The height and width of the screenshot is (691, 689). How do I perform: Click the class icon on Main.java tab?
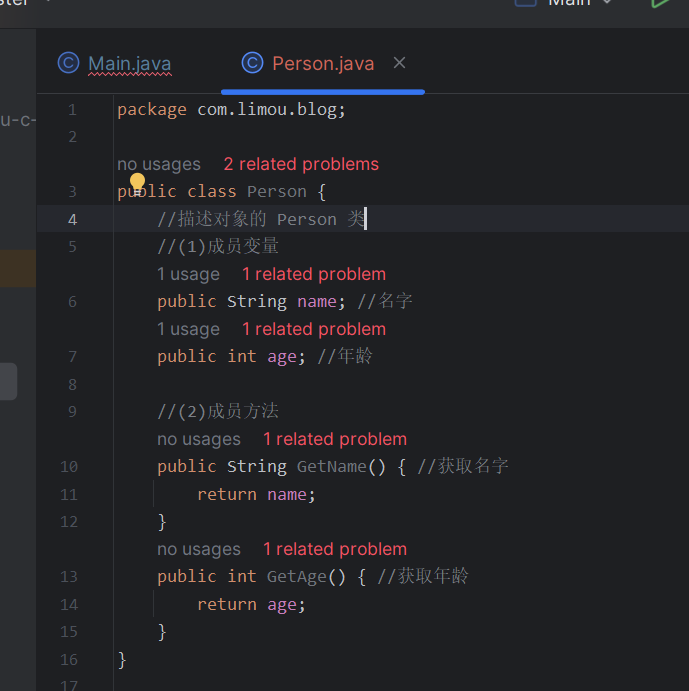pyautogui.click(x=68, y=63)
